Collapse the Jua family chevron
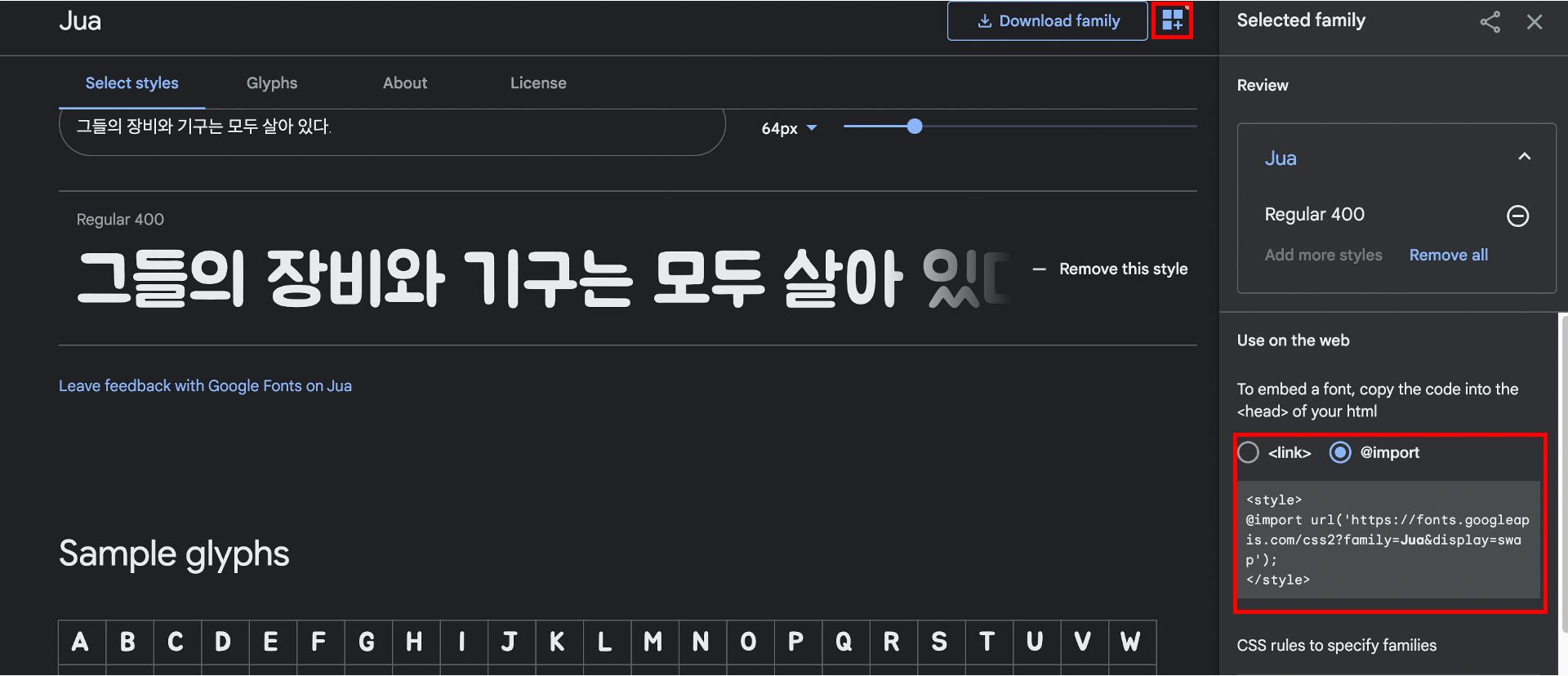The width and height of the screenshot is (1568, 676). (x=1524, y=157)
